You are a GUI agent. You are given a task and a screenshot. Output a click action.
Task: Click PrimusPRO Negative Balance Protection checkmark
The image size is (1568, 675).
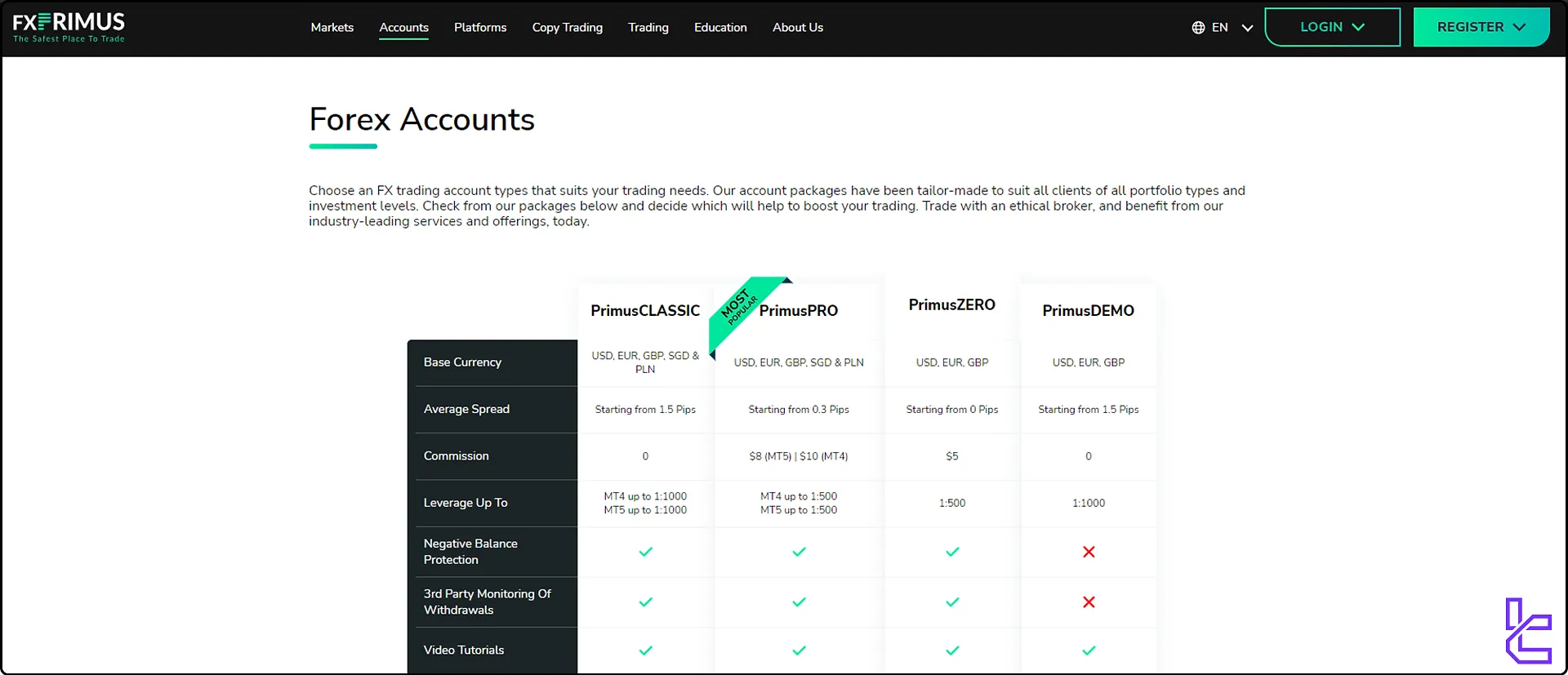tap(799, 552)
